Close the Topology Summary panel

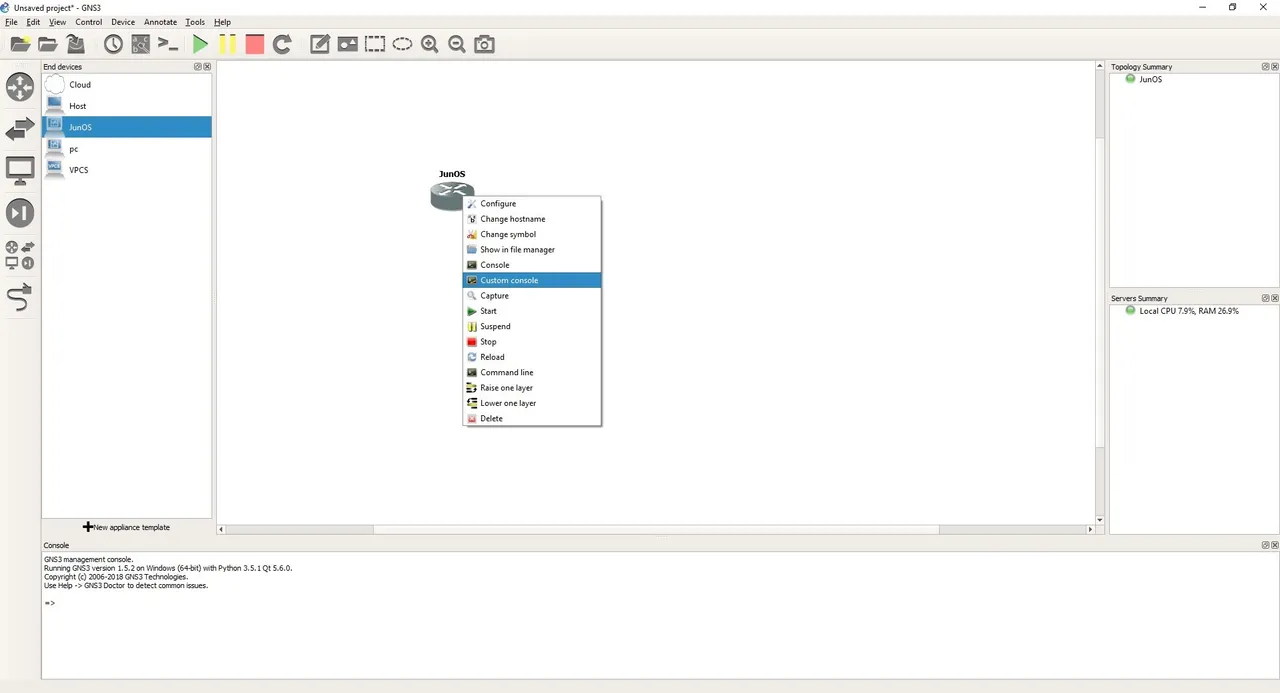pos(1274,67)
